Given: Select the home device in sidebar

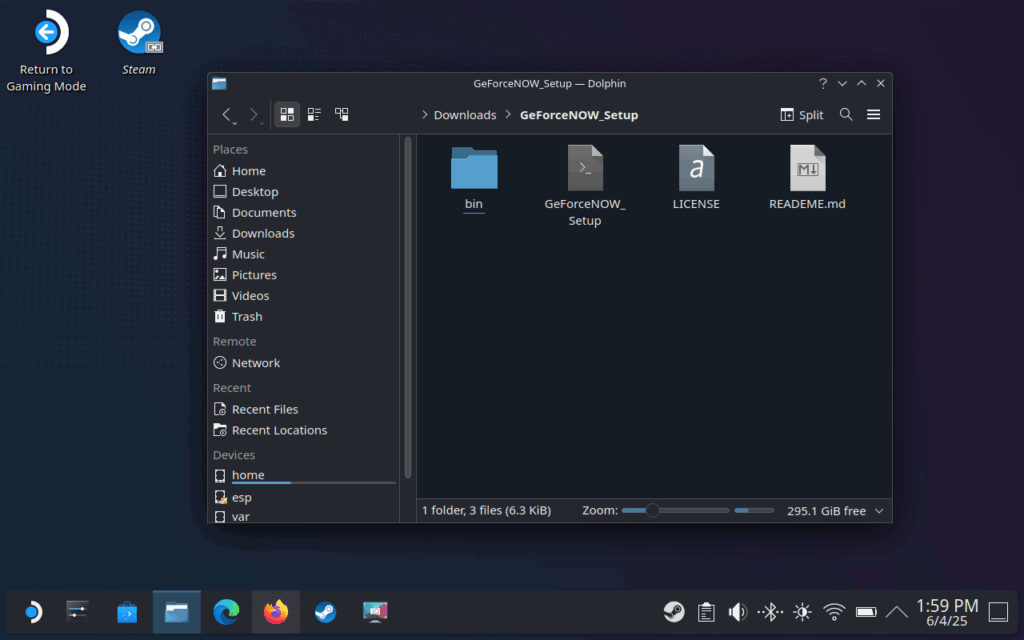Looking at the screenshot, I should click(304, 475).
